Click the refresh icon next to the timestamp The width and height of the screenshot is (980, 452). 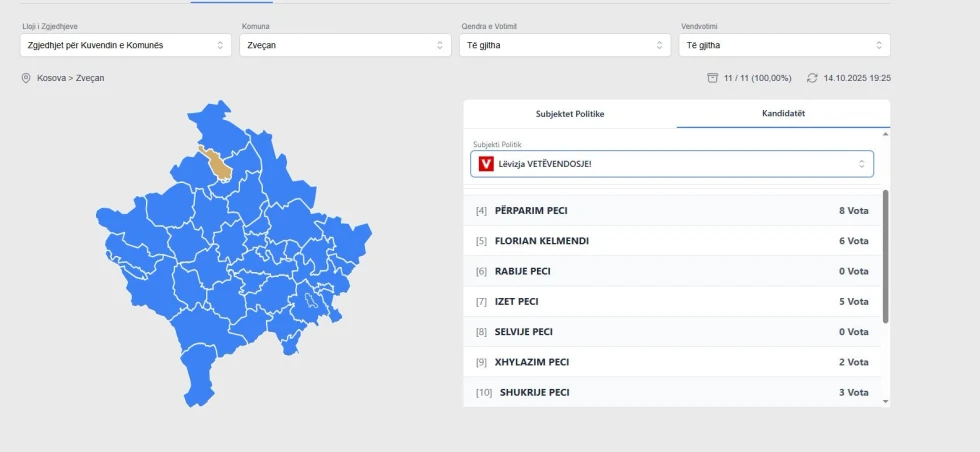pos(812,78)
